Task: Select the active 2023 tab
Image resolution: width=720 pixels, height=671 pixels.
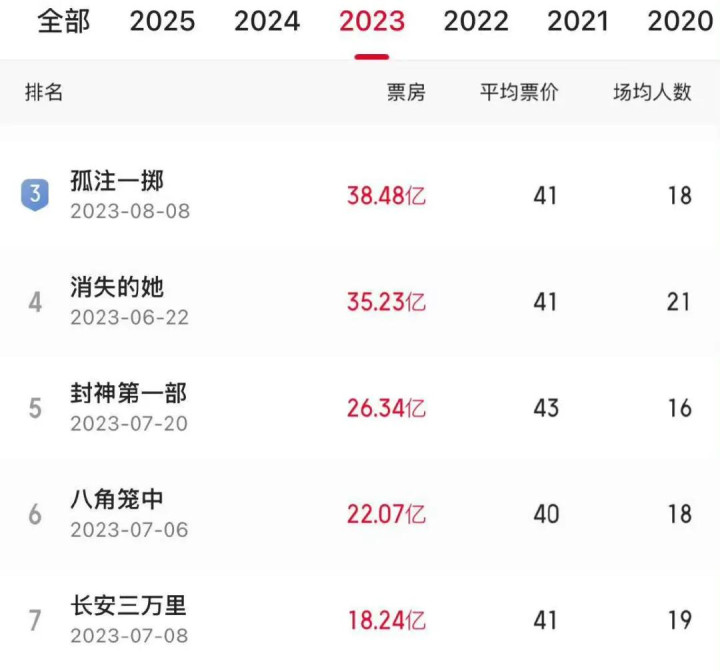Action: coord(372,21)
